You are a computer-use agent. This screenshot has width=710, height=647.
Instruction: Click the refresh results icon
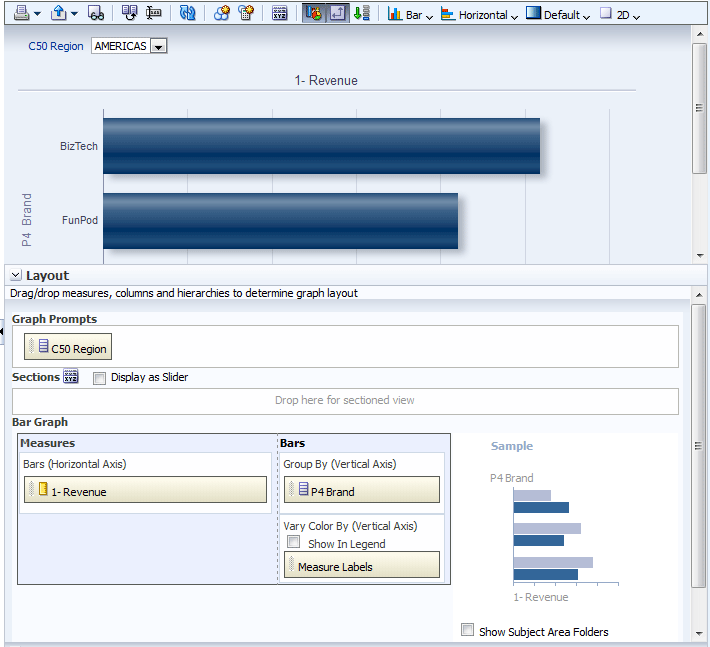(x=188, y=14)
